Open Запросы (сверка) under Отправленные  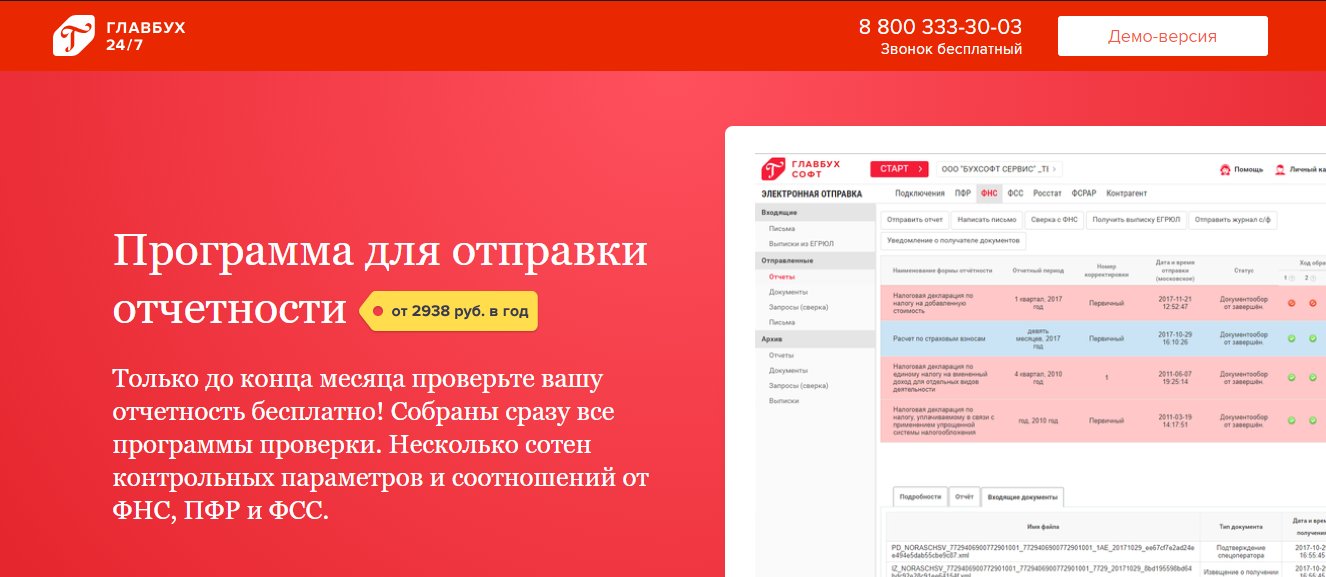pyautogui.click(x=798, y=307)
